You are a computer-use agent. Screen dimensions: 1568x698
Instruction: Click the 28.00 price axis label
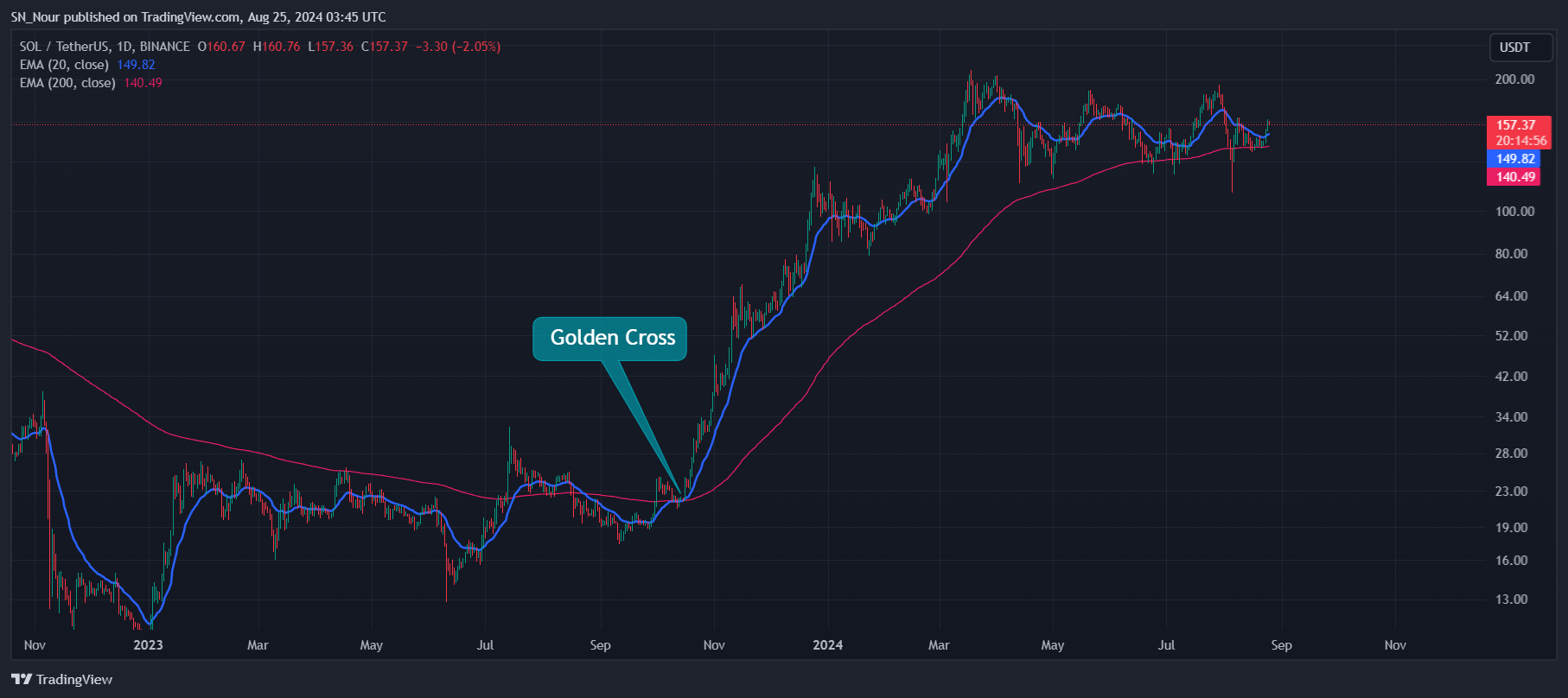point(1512,454)
